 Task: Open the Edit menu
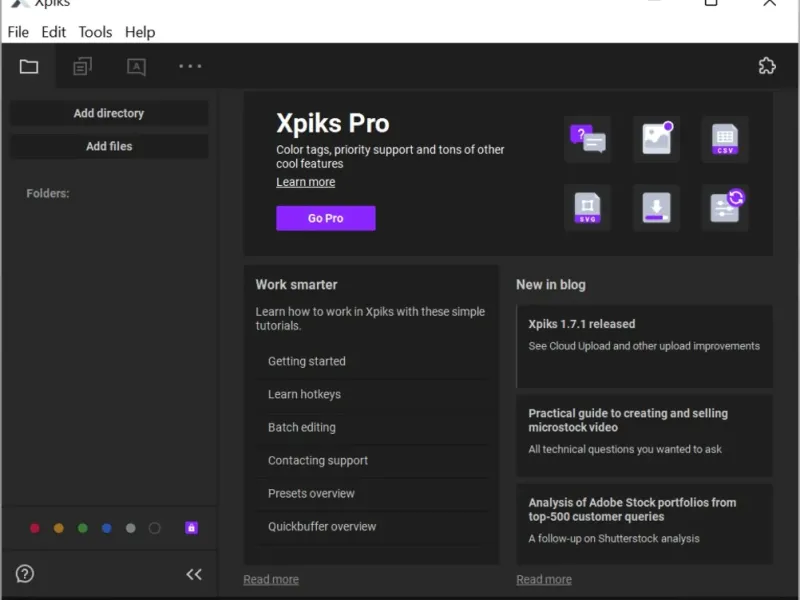(54, 32)
